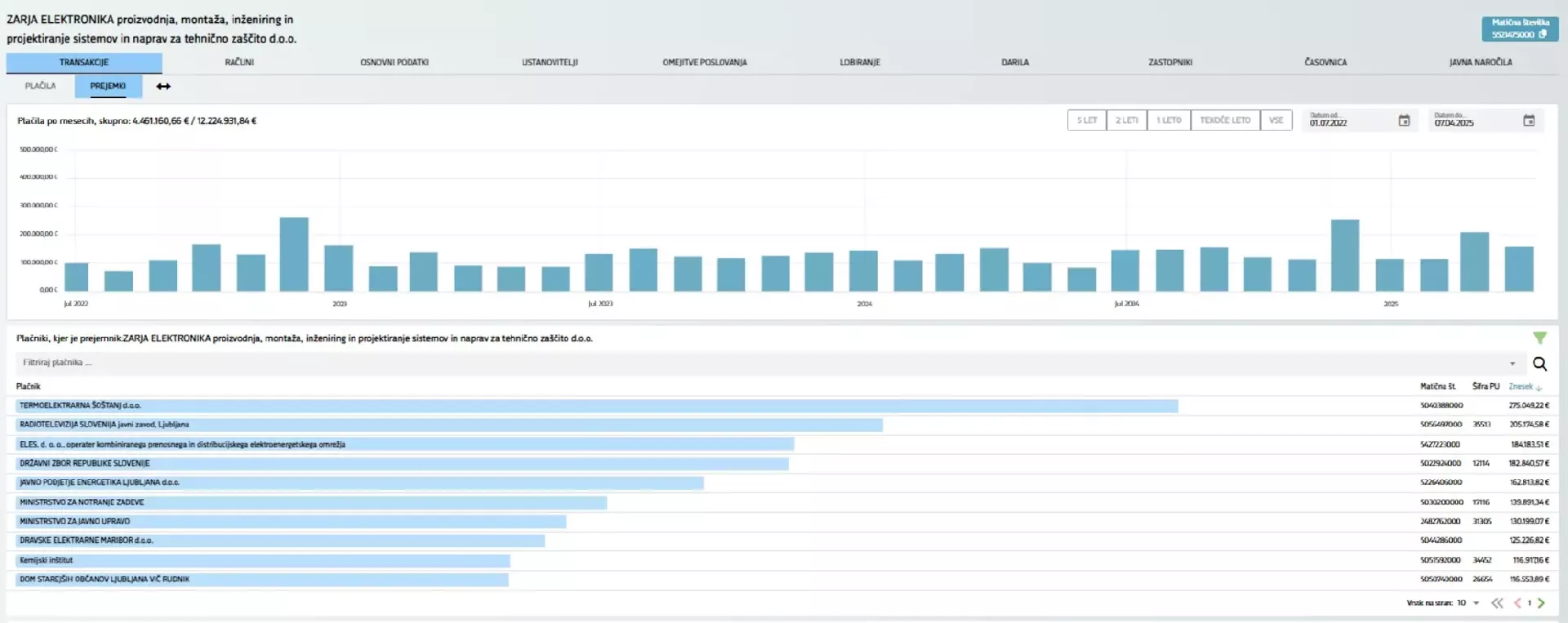Click the Datum od date field
The width and height of the screenshot is (1568, 623).
point(1347,122)
